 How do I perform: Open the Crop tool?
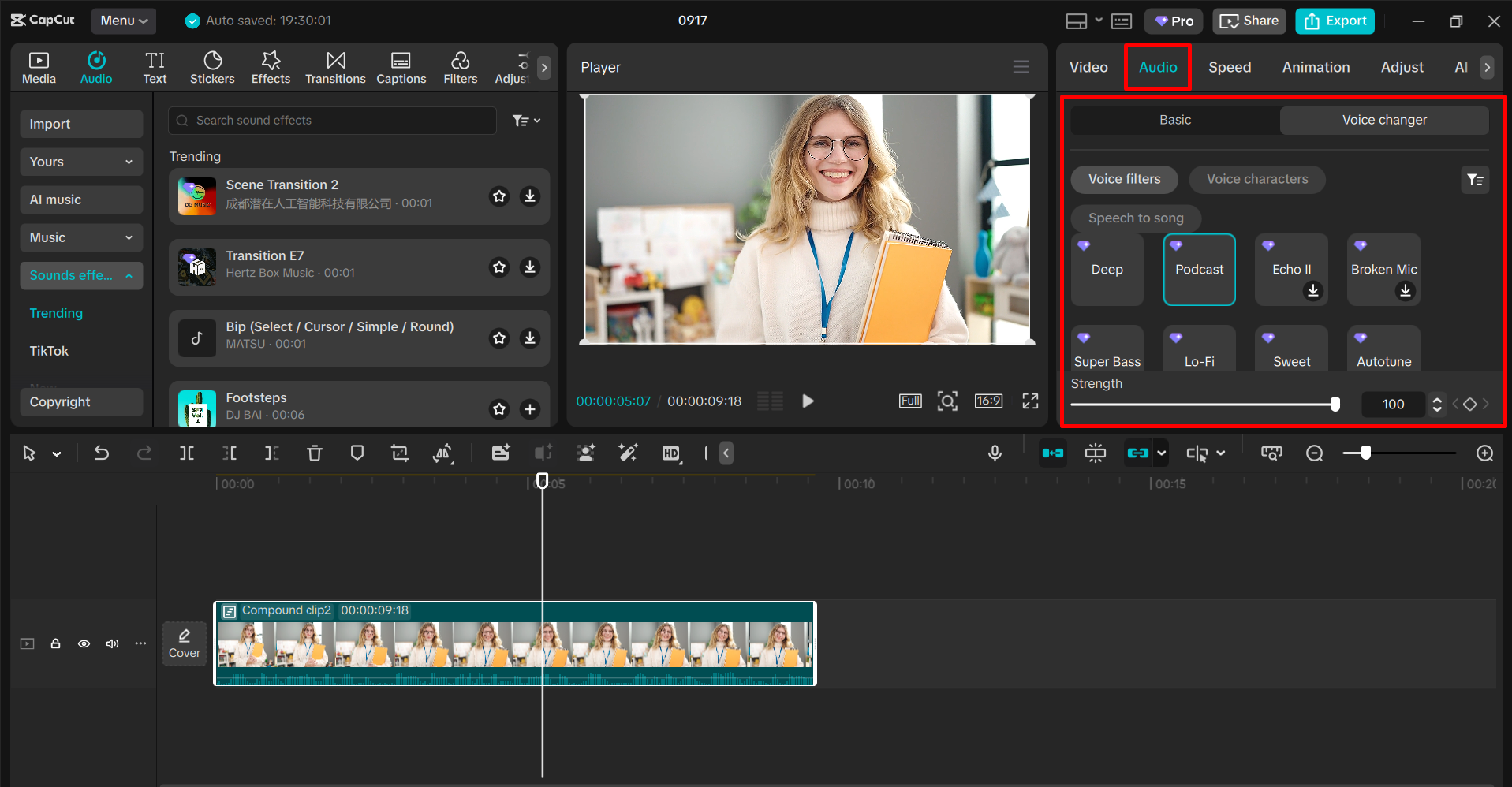[x=400, y=453]
